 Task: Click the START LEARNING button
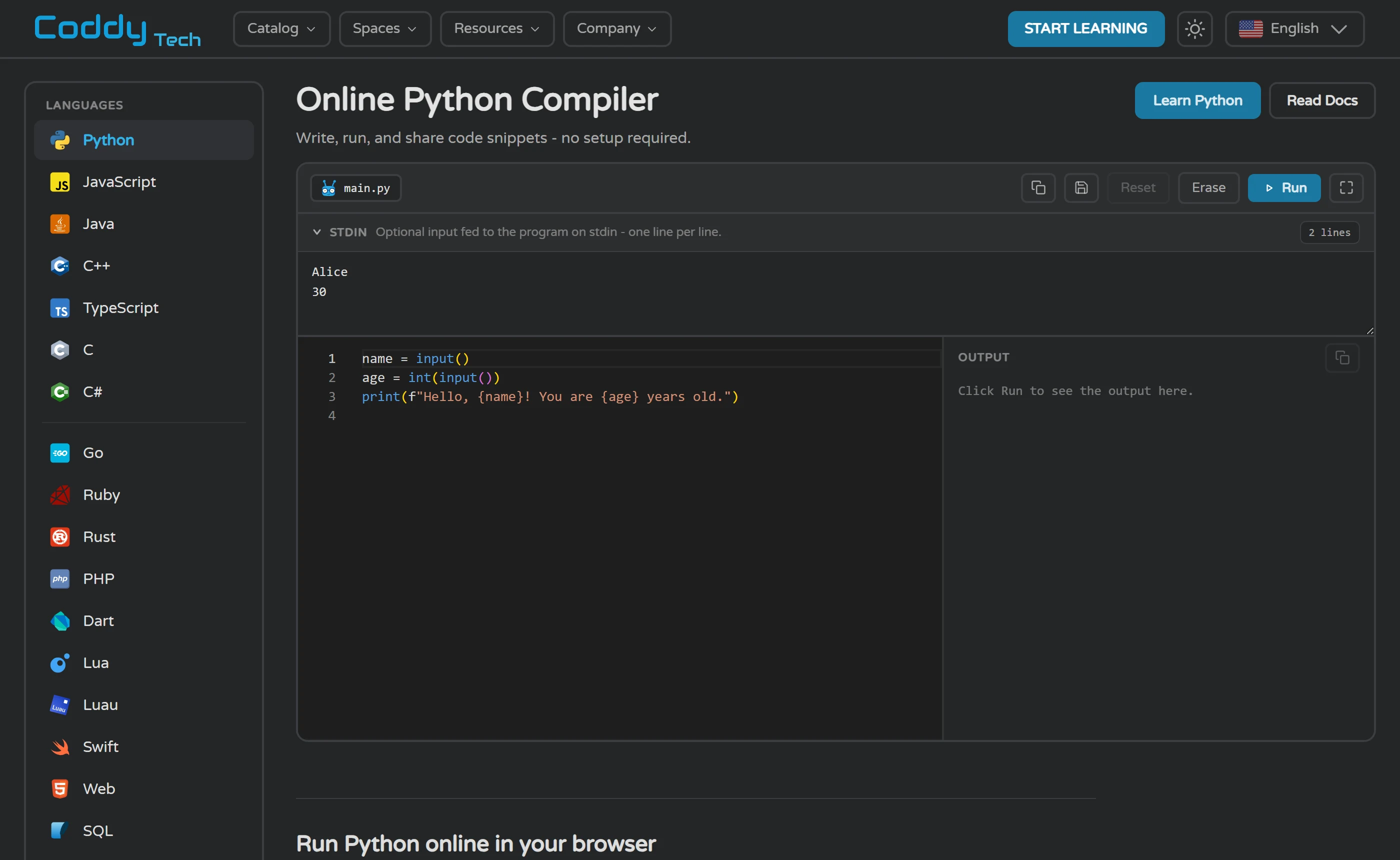pos(1085,28)
